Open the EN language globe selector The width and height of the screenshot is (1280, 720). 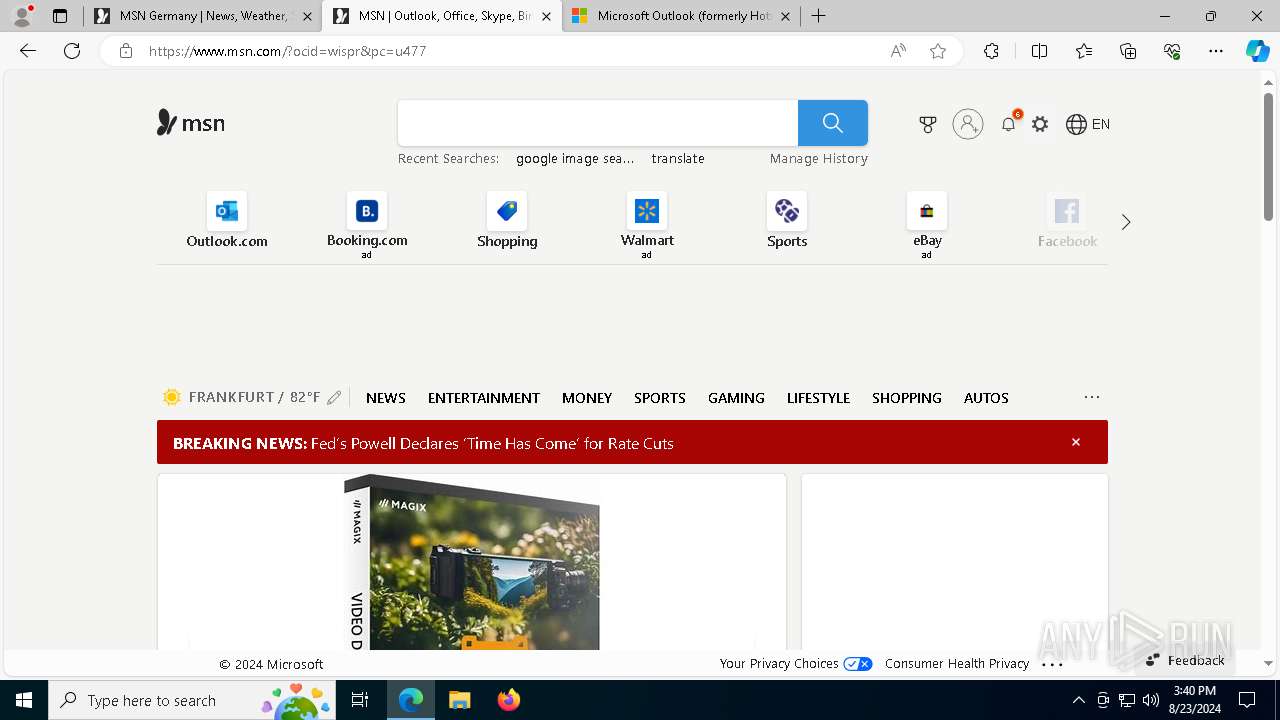(1088, 124)
